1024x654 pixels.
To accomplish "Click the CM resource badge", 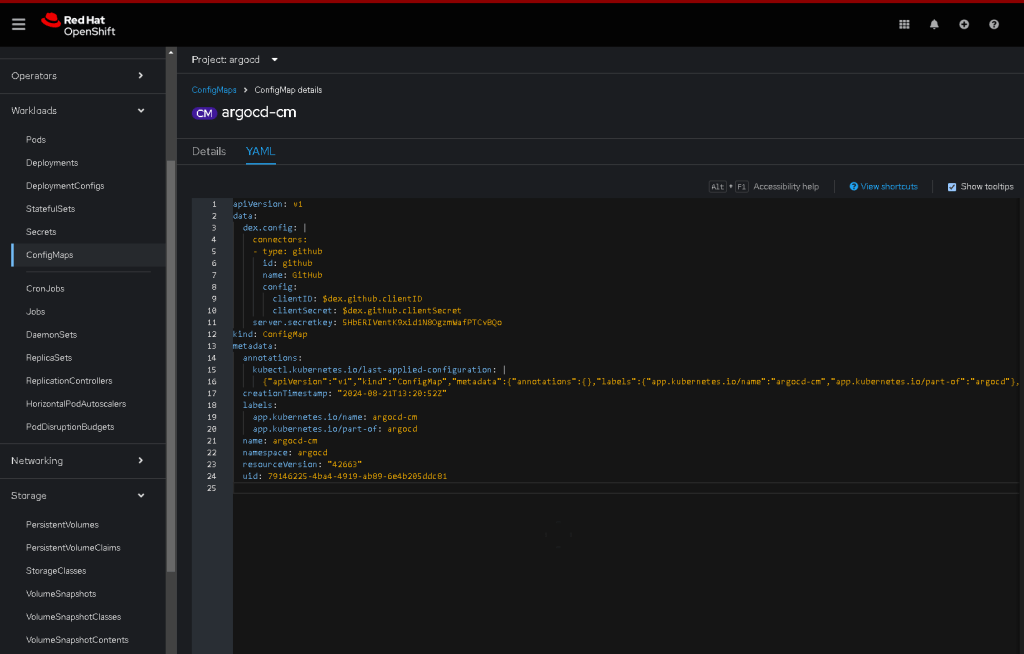I will 204,113.
